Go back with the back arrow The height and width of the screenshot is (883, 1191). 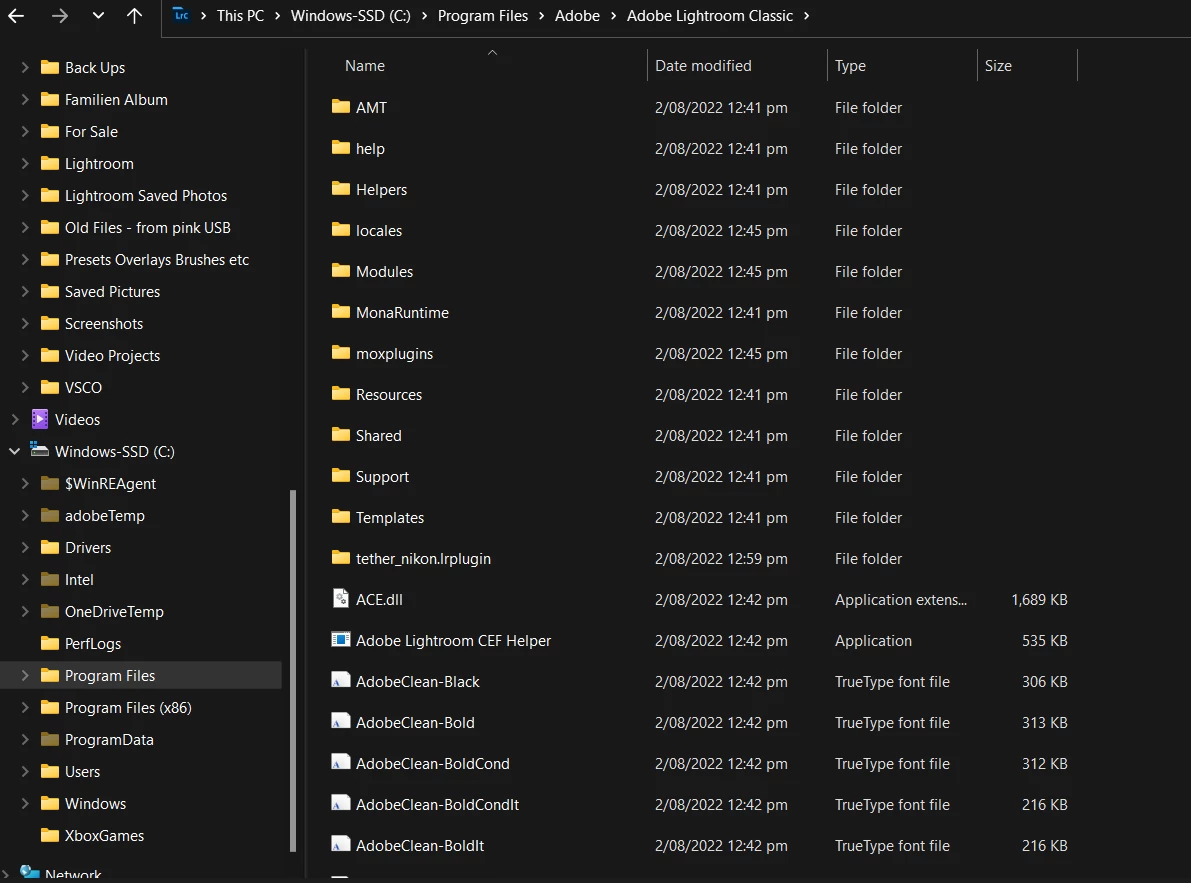(x=16, y=15)
